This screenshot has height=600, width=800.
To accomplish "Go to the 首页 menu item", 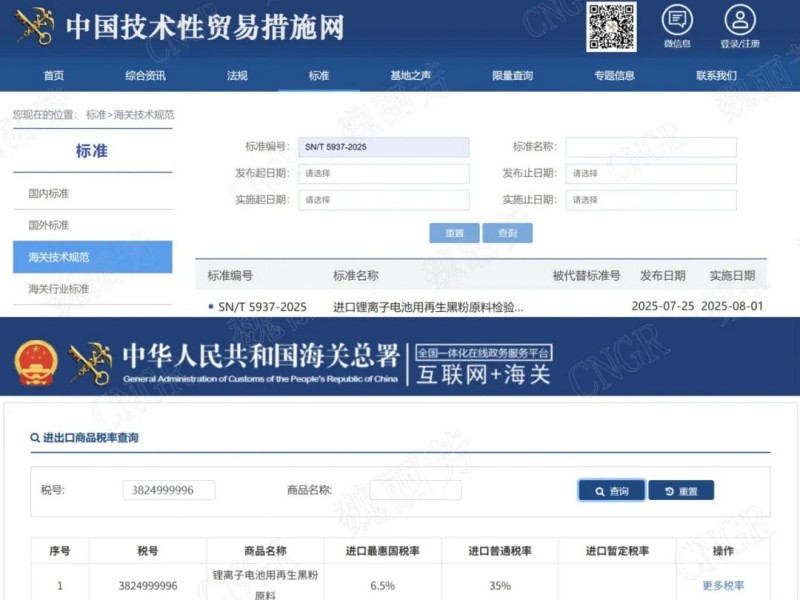I will [53, 74].
